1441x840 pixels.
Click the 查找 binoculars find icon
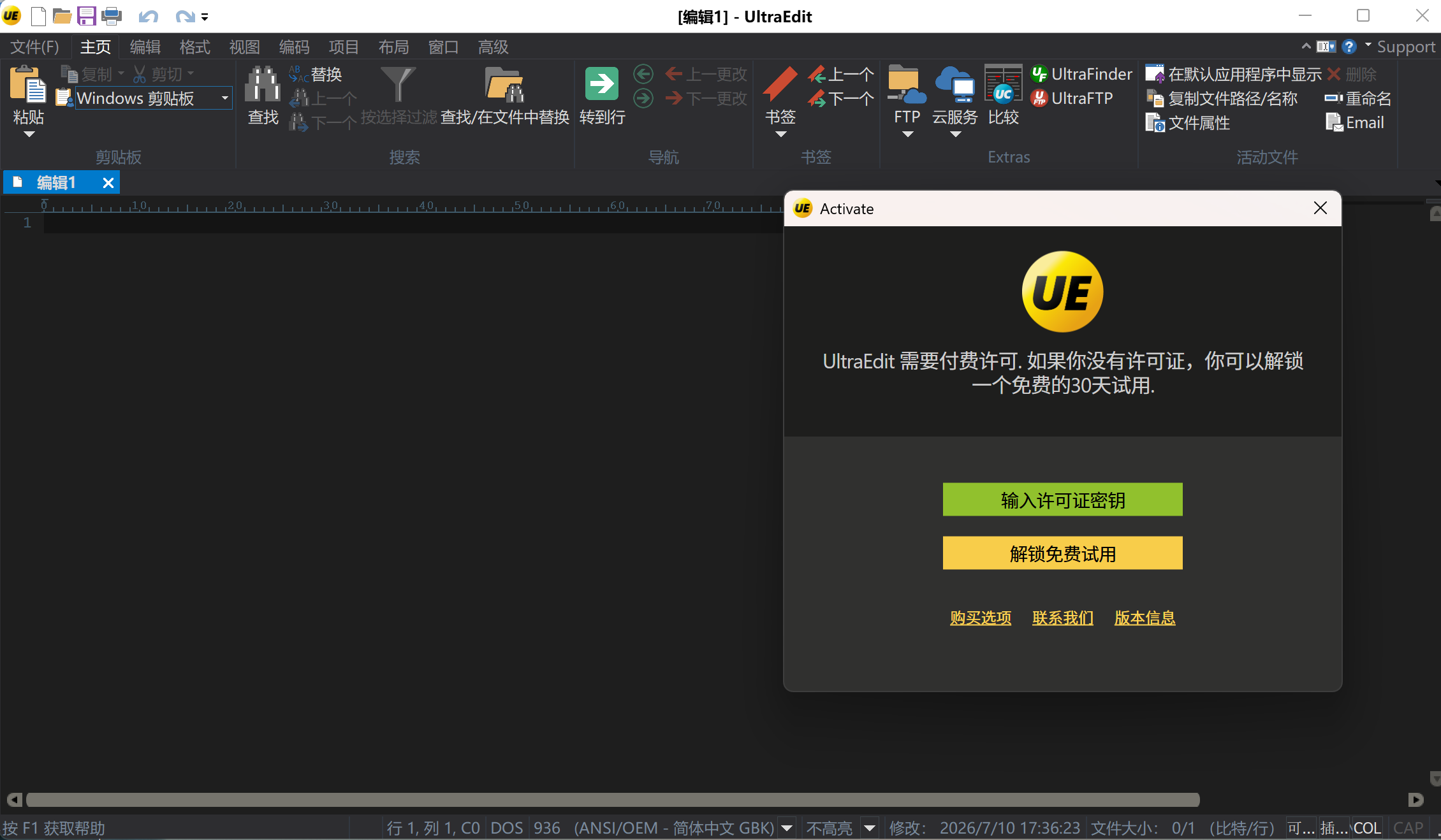click(263, 84)
